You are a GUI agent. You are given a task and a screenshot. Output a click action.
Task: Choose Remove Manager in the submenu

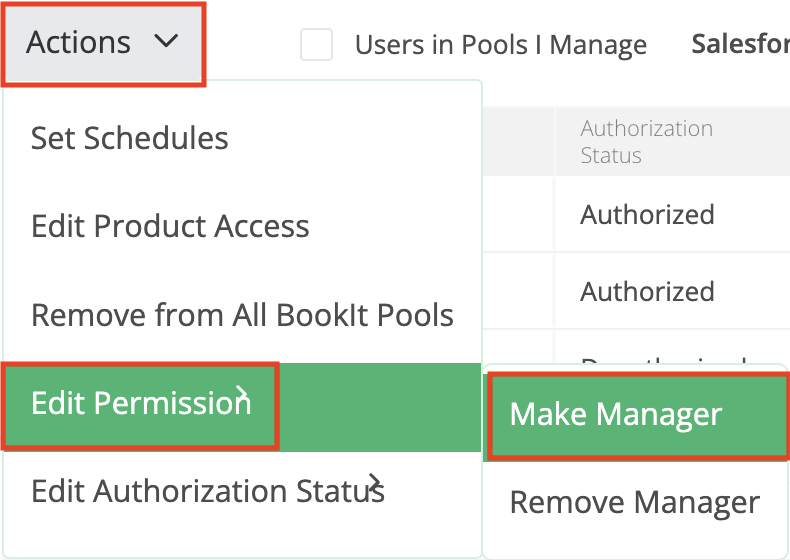coord(634,502)
